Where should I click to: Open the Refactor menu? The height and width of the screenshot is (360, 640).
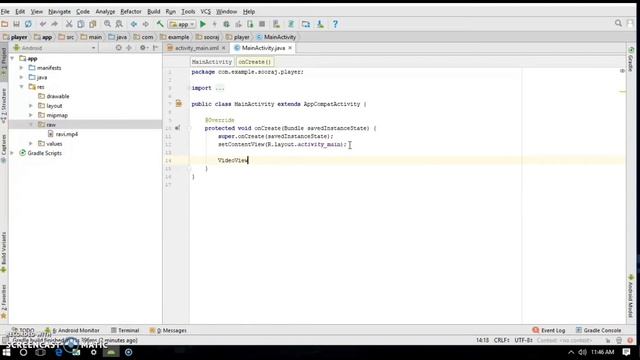point(131,11)
